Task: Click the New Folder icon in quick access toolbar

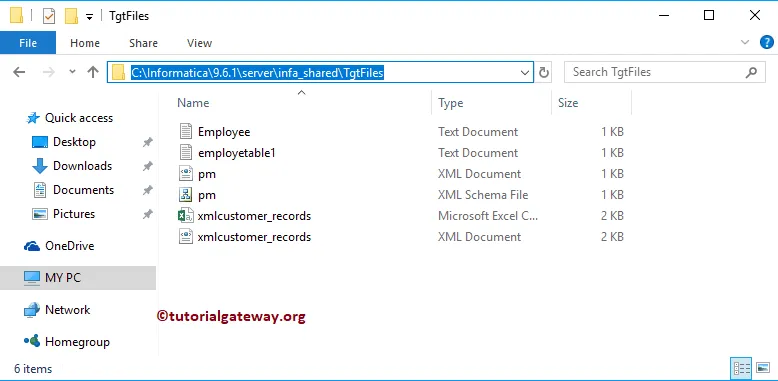Action: pos(71,16)
